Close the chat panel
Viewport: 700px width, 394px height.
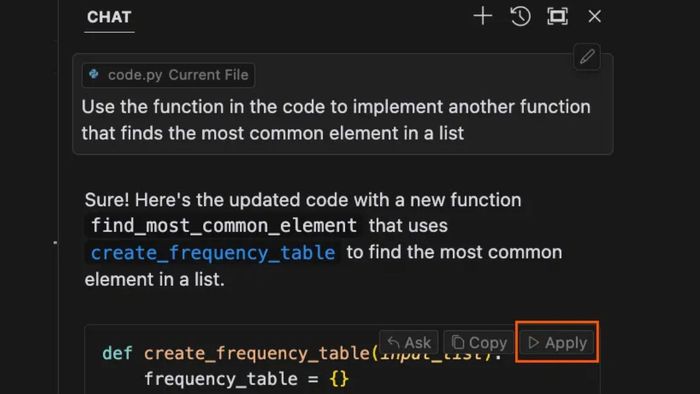coord(594,17)
